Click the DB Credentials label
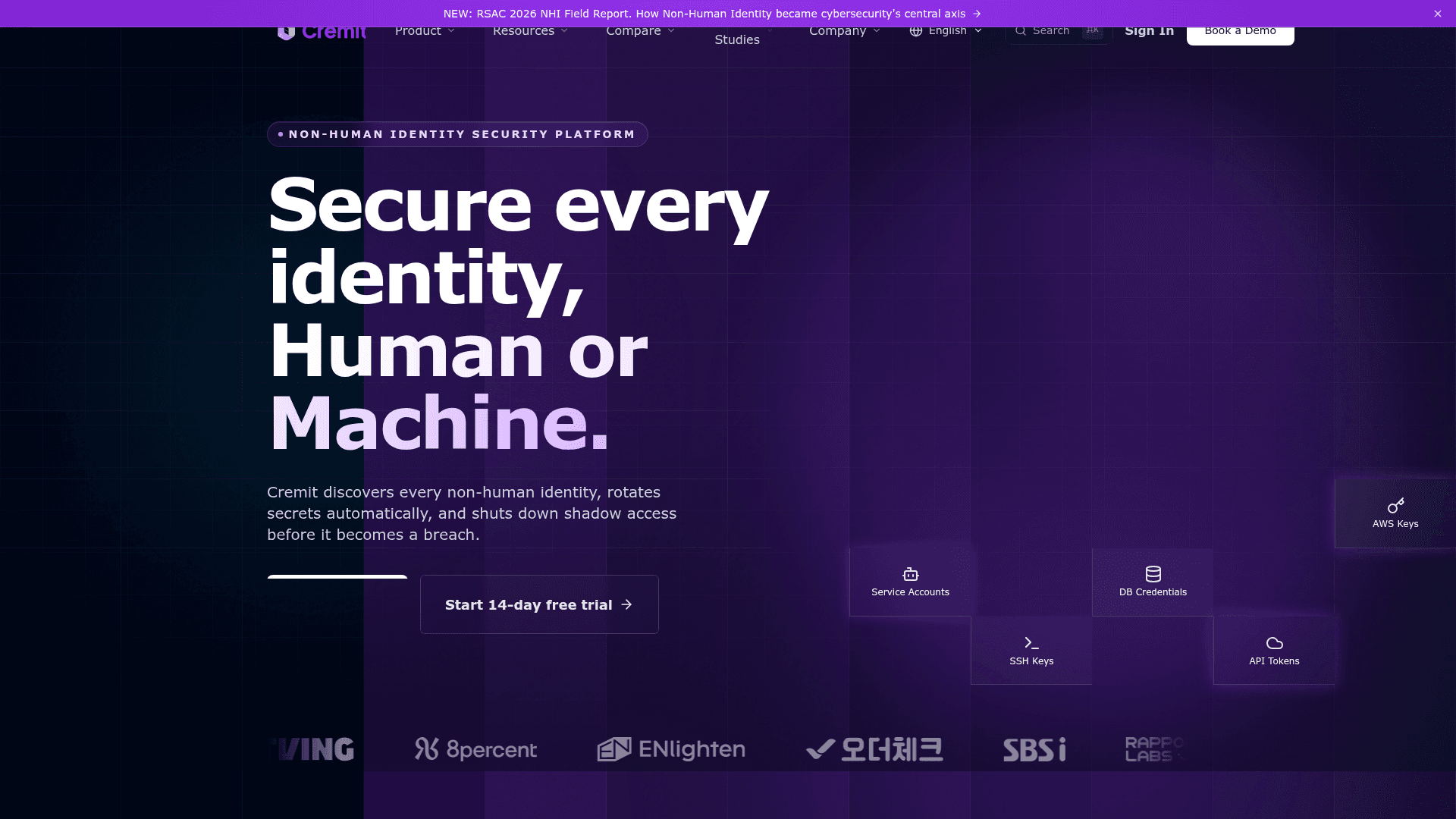Viewport: 1456px width, 819px height. pyautogui.click(x=1153, y=592)
